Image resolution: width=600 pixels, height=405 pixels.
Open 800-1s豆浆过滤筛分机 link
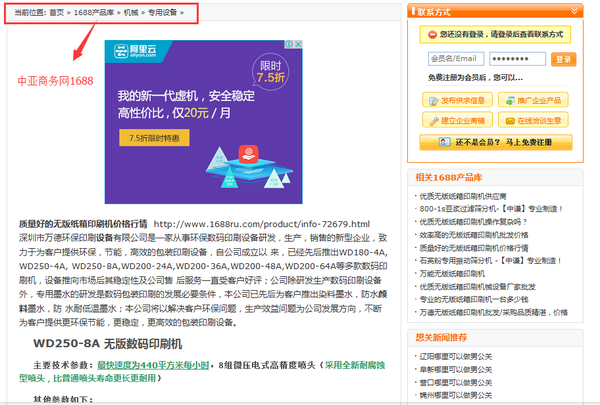point(491,209)
